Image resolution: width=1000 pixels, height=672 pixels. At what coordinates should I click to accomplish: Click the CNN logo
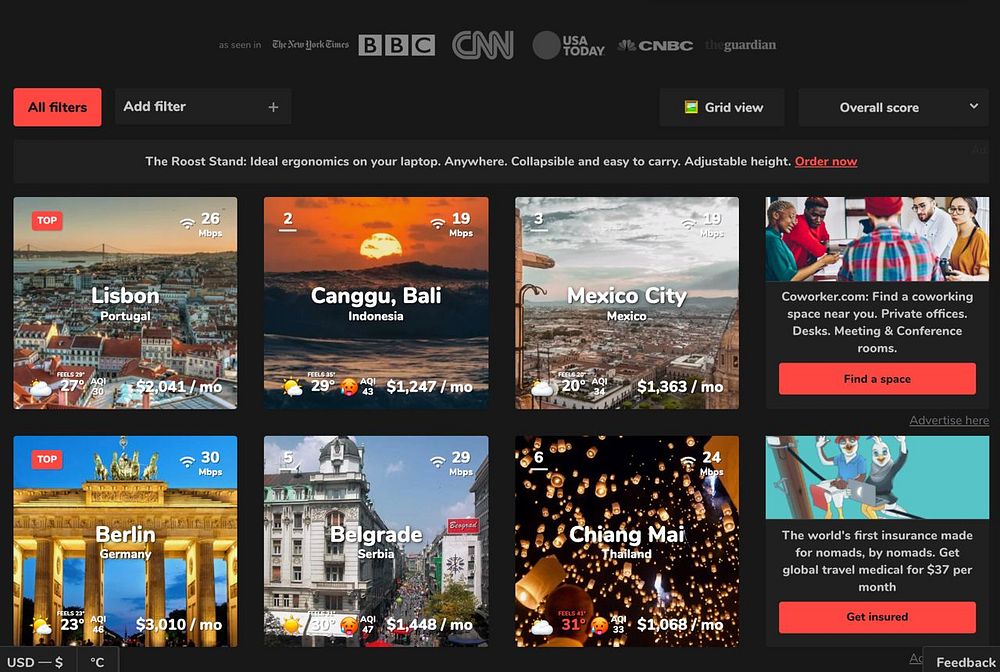click(x=483, y=45)
